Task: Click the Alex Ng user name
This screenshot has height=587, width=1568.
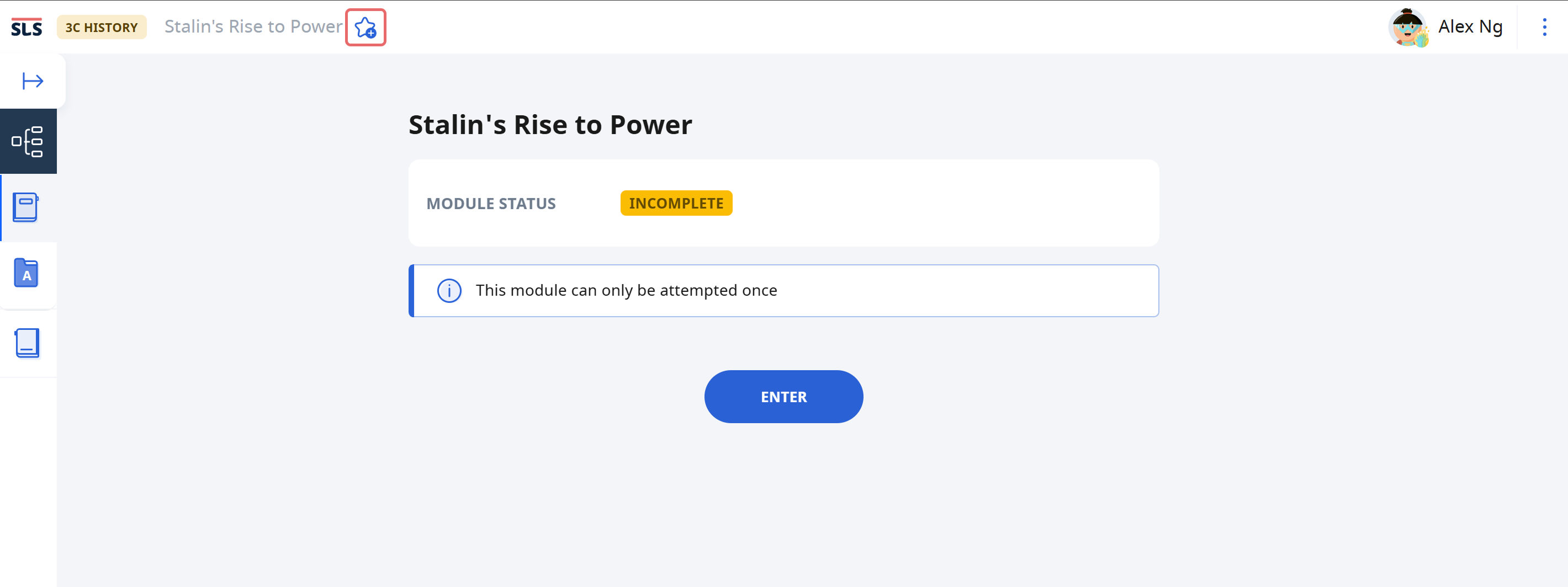Action: [1470, 27]
